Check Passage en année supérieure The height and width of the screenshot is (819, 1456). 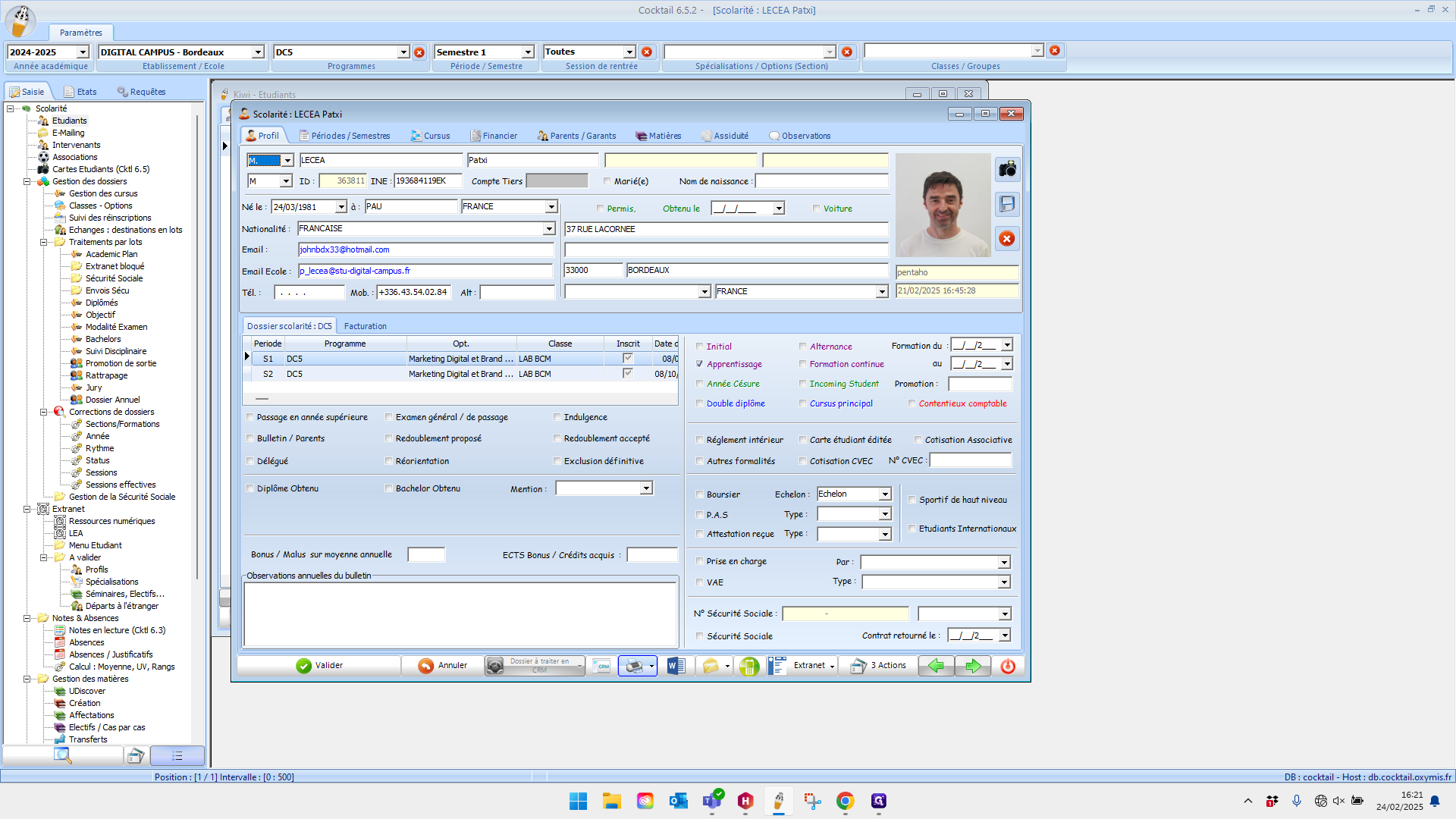pyautogui.click(x=249, y=417)
